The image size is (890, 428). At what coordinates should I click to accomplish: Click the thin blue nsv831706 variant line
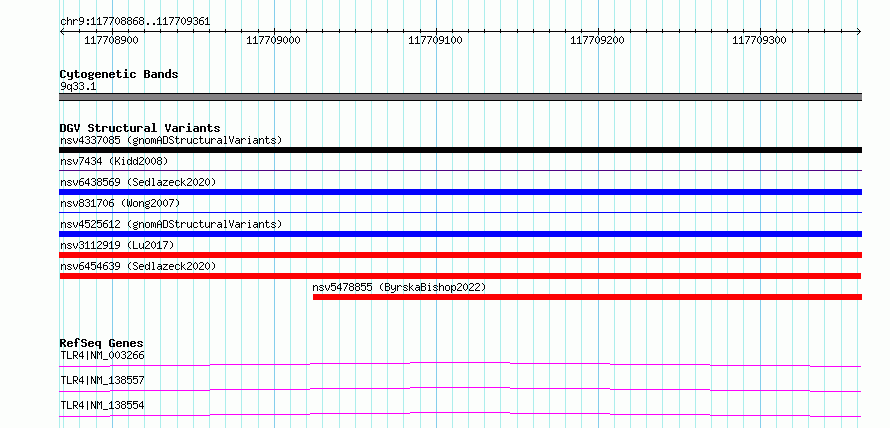click(460, 212)
